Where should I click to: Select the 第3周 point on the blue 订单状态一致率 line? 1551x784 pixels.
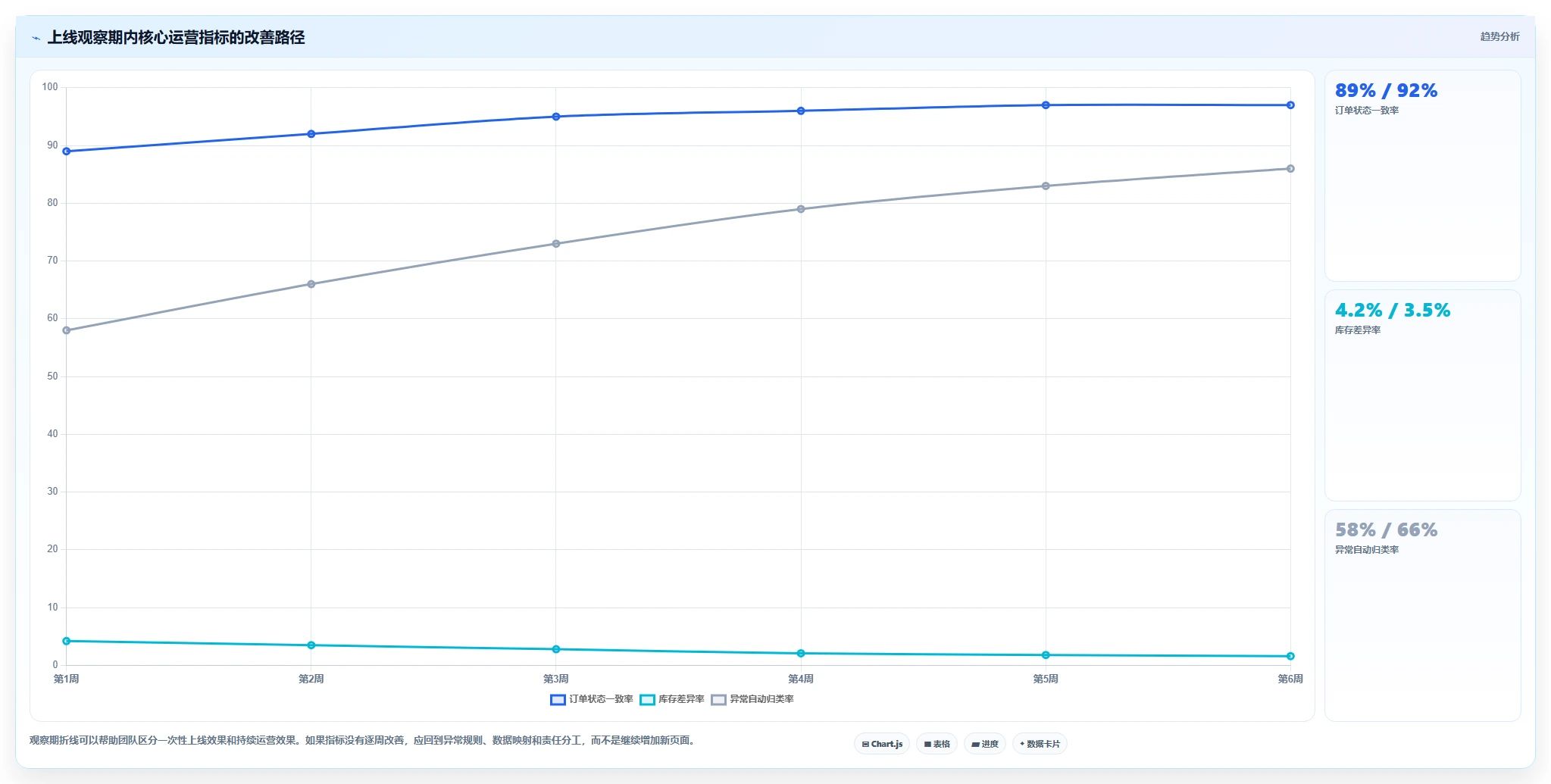(556, 117)
